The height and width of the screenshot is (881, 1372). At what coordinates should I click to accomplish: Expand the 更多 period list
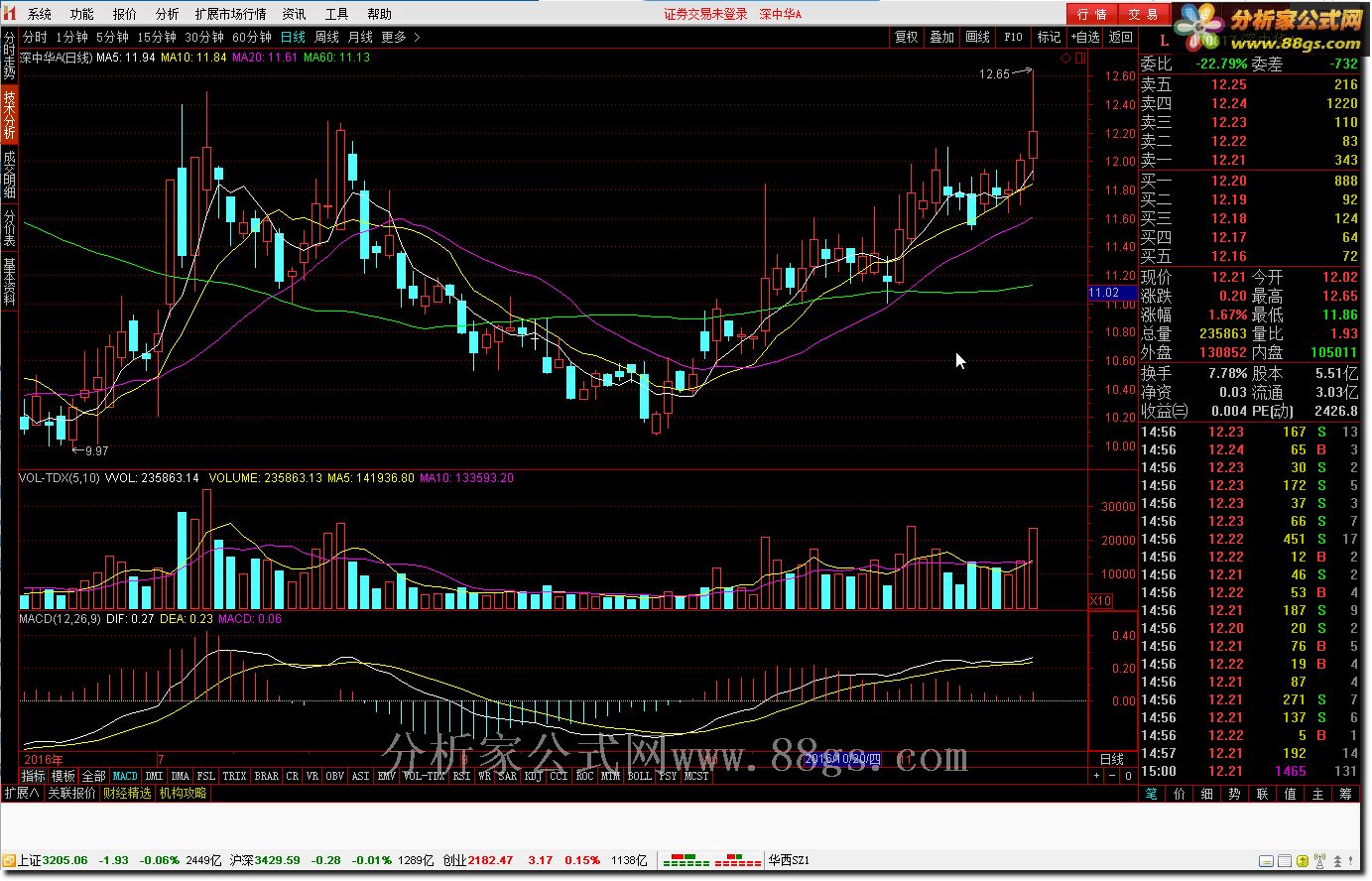click(x=401, y=37)
